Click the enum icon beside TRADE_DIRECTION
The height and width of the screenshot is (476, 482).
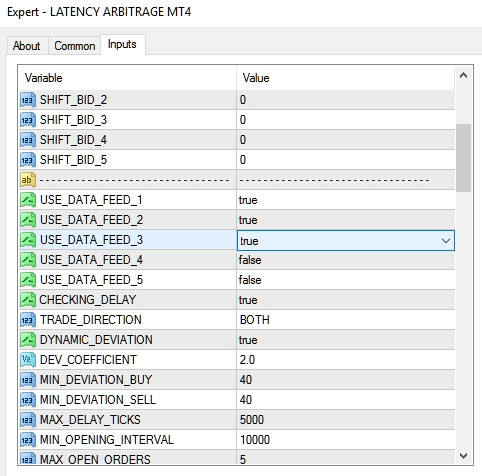click(28, 320)
